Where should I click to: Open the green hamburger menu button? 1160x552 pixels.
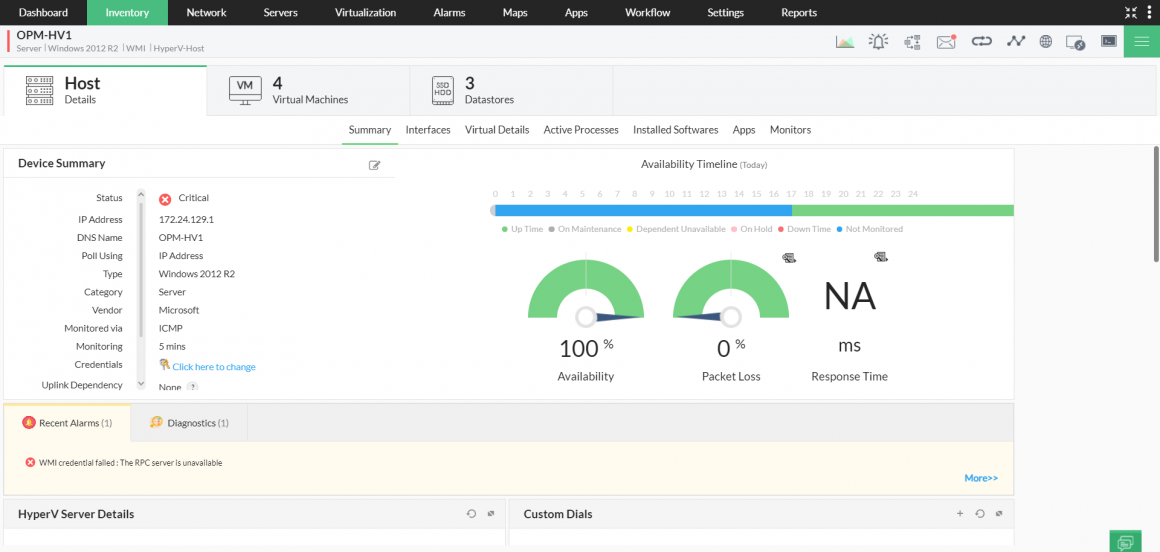pyautogui.click(x=1141, y=41)
